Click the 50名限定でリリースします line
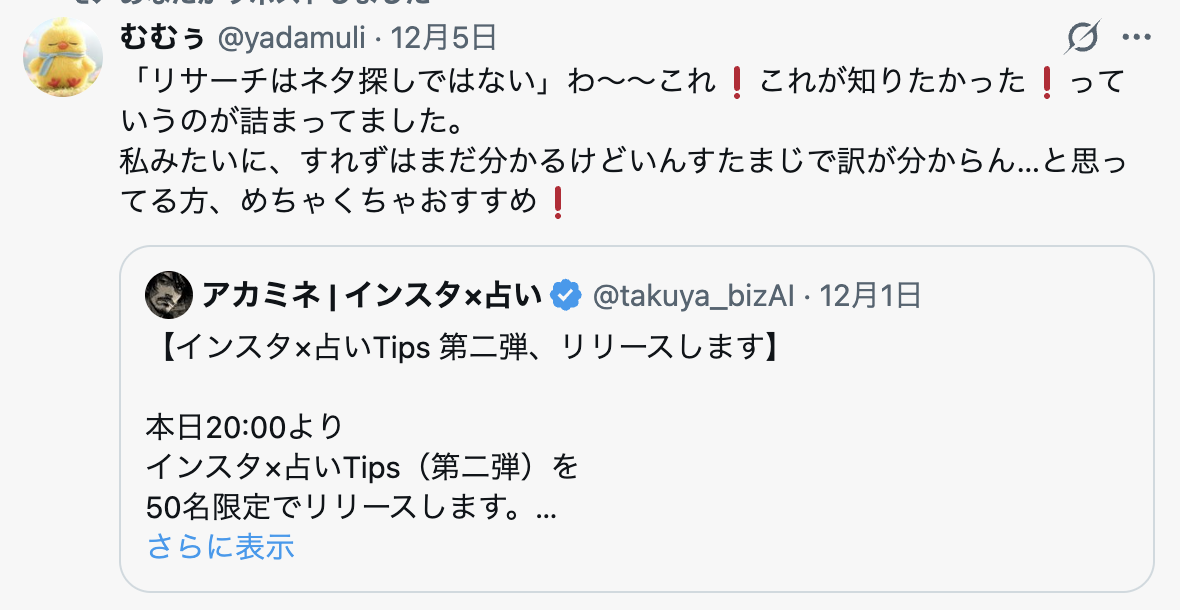1180x610 pixels. 351,508
